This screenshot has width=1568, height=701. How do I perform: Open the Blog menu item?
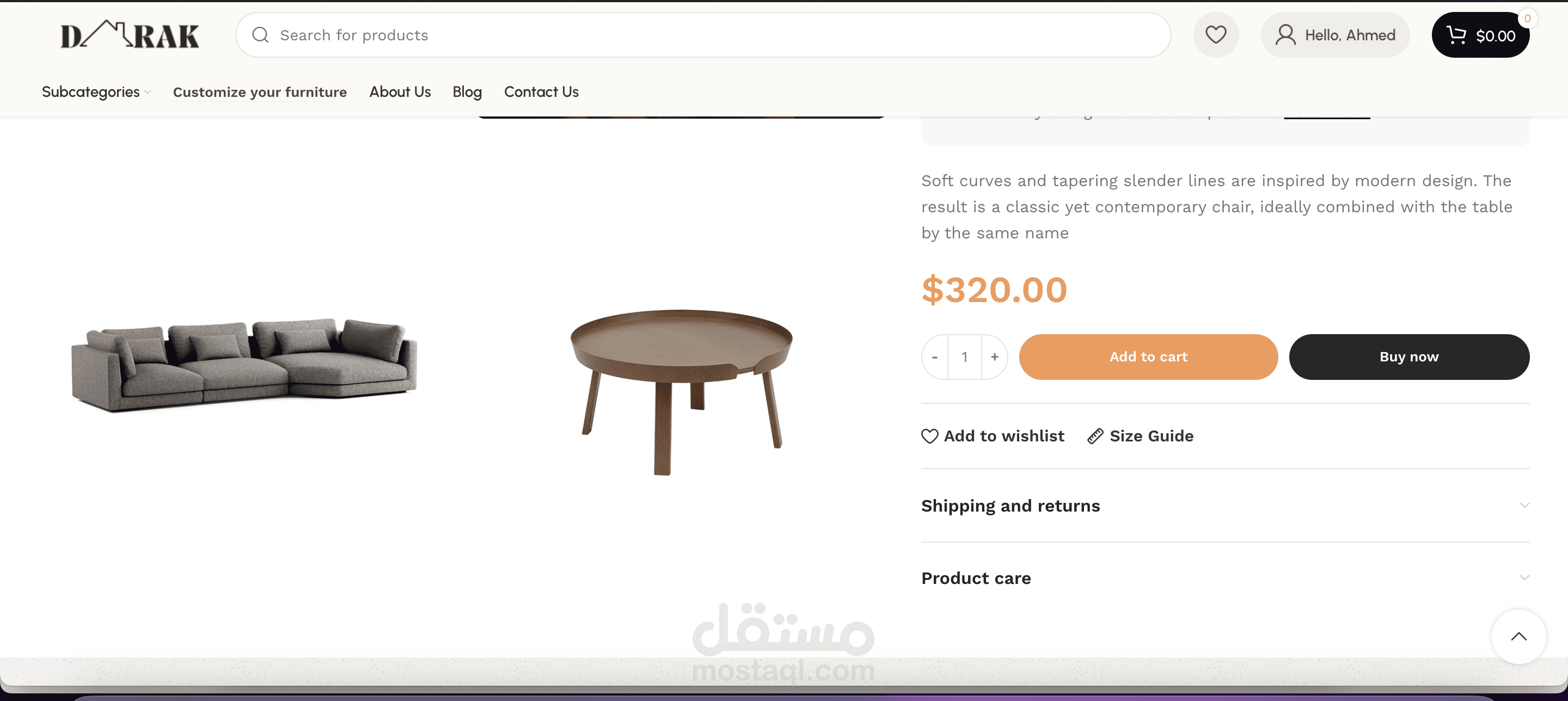(467, 92)
